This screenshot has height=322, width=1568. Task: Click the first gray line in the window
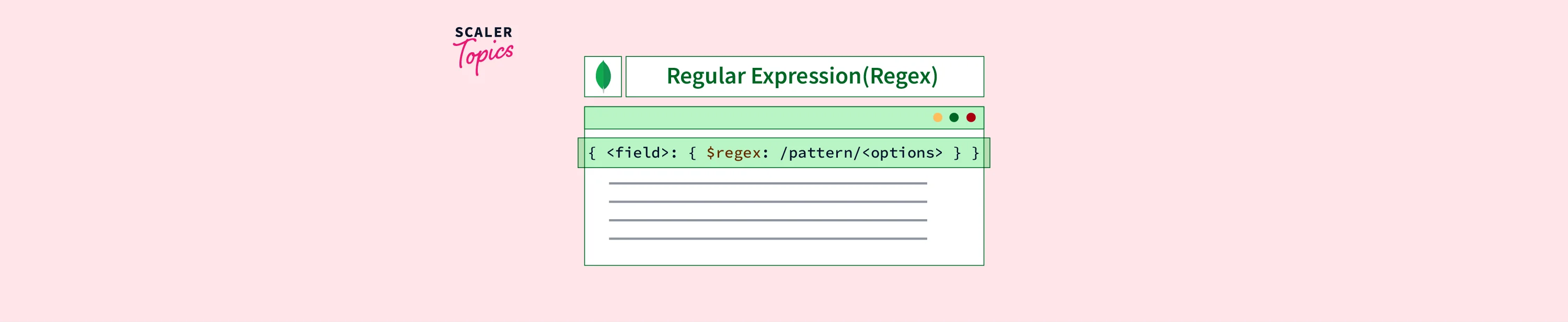(x=768, y=183)
